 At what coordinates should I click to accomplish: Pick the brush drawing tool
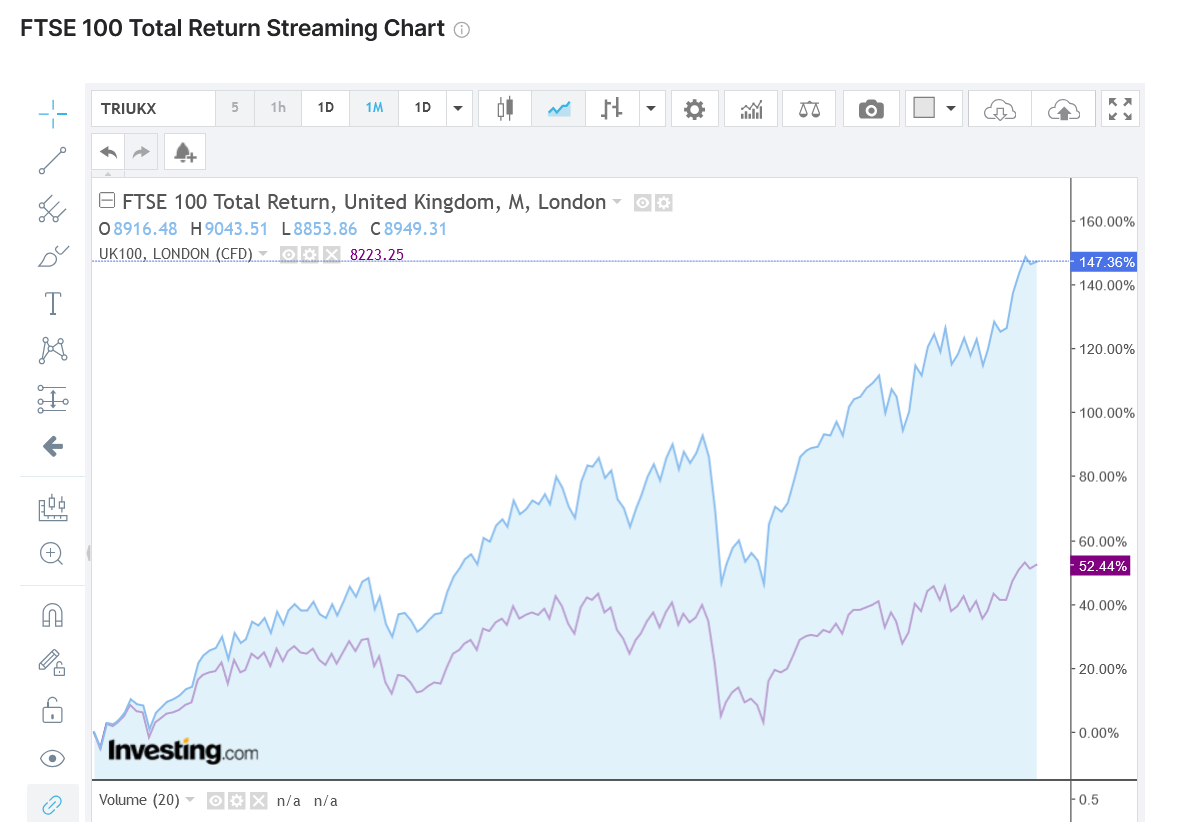[x=53, y=257]
